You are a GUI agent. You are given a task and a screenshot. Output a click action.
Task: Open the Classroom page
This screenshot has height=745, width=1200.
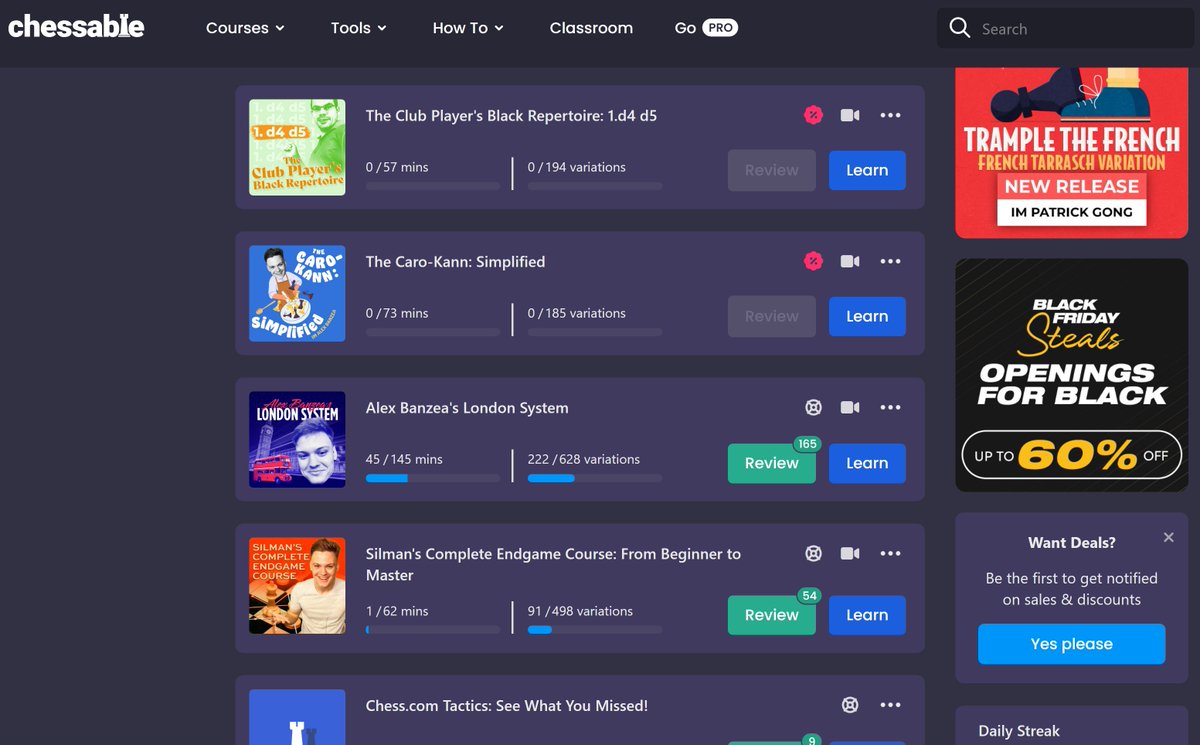click(591, 28)
